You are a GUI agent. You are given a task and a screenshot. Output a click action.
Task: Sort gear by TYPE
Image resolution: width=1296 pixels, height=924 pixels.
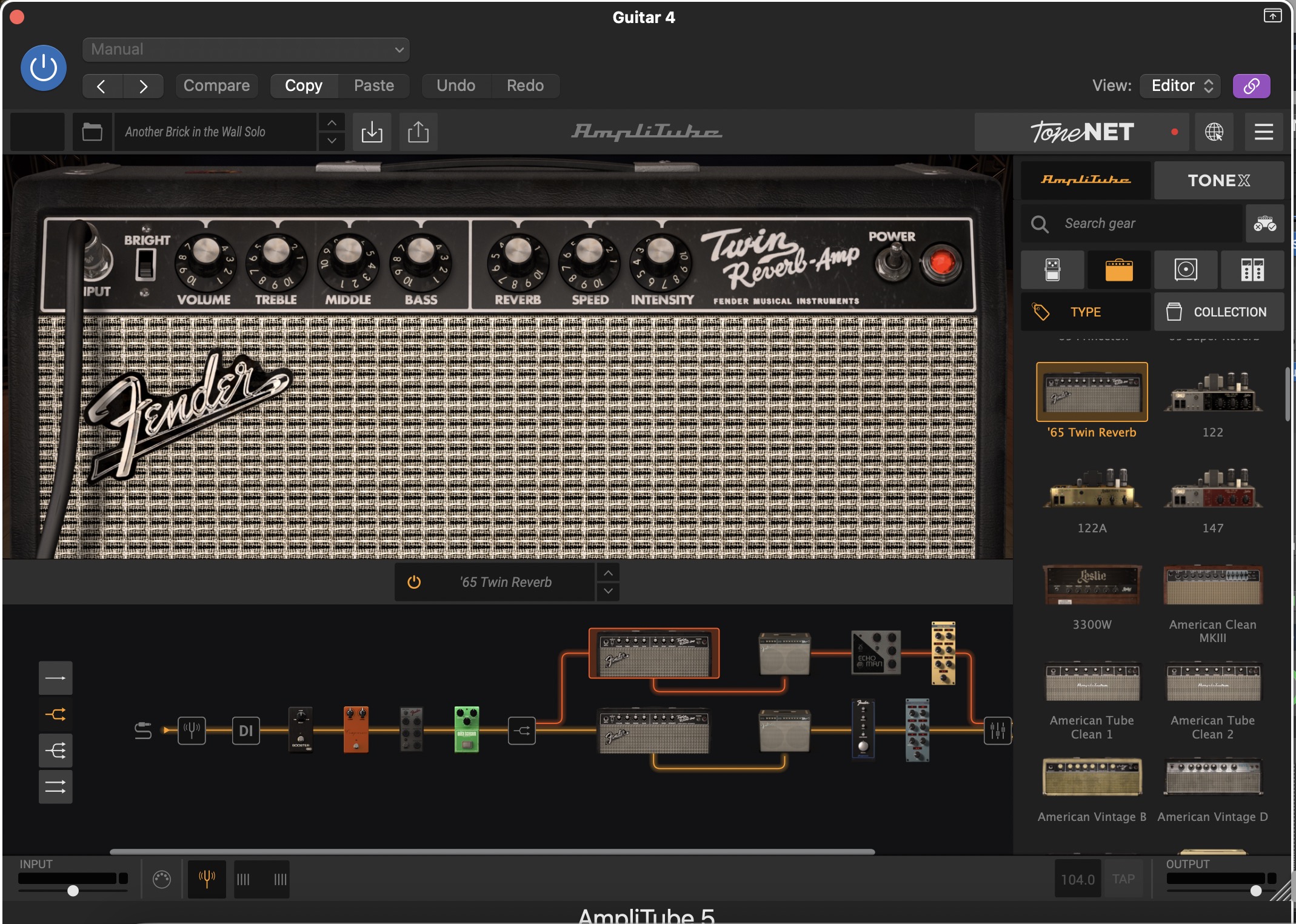(1086, 312)
